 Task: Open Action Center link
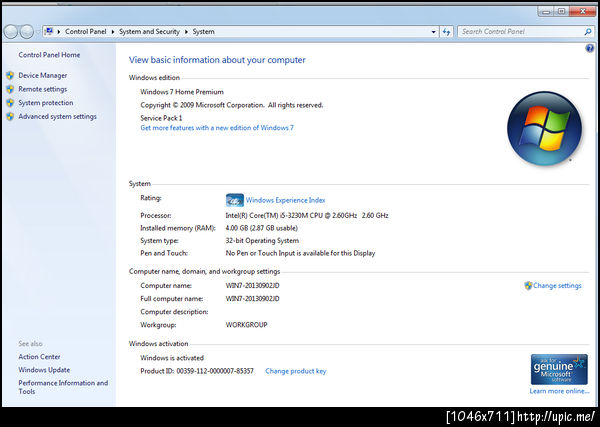(x=39, y=357)
